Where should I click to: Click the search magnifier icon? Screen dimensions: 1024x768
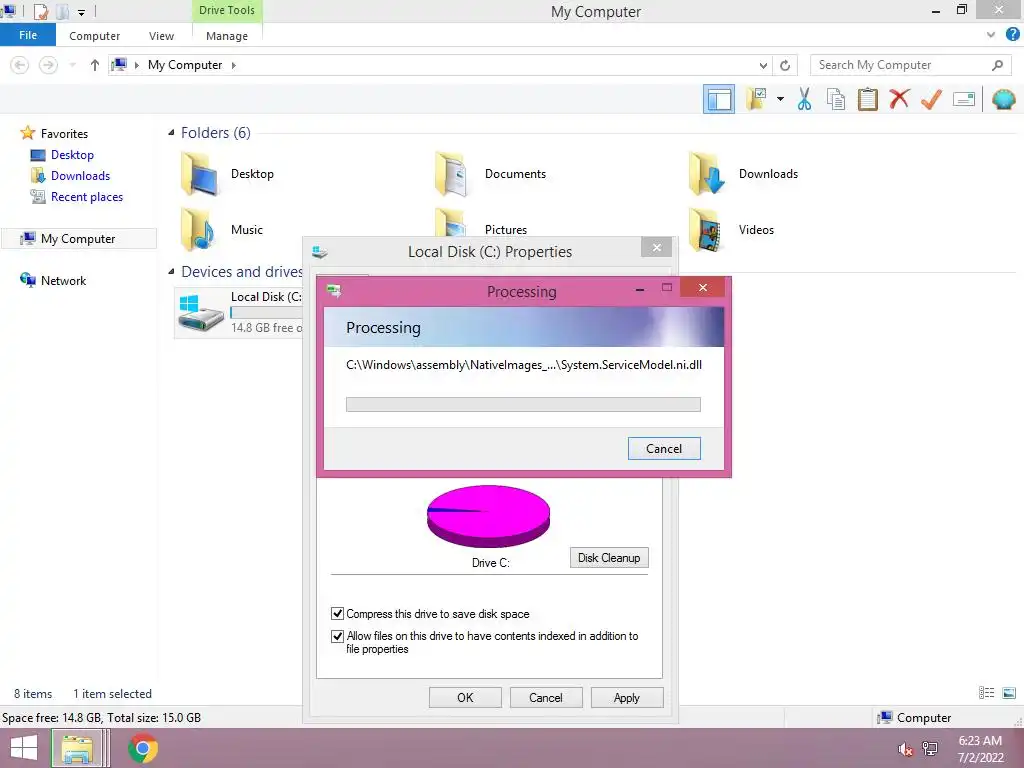click(x=997, y=65)
